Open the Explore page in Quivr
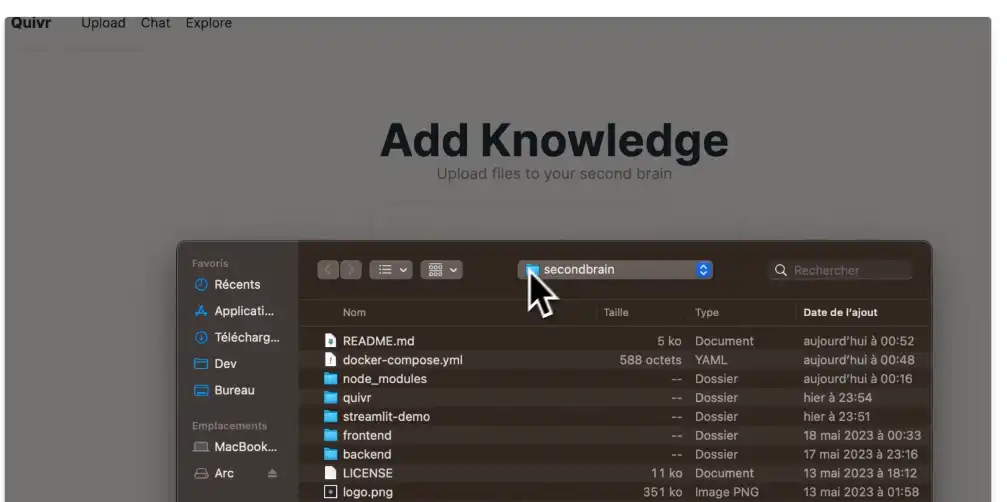This screenshot has height=502, width=1007. point(209,23)
